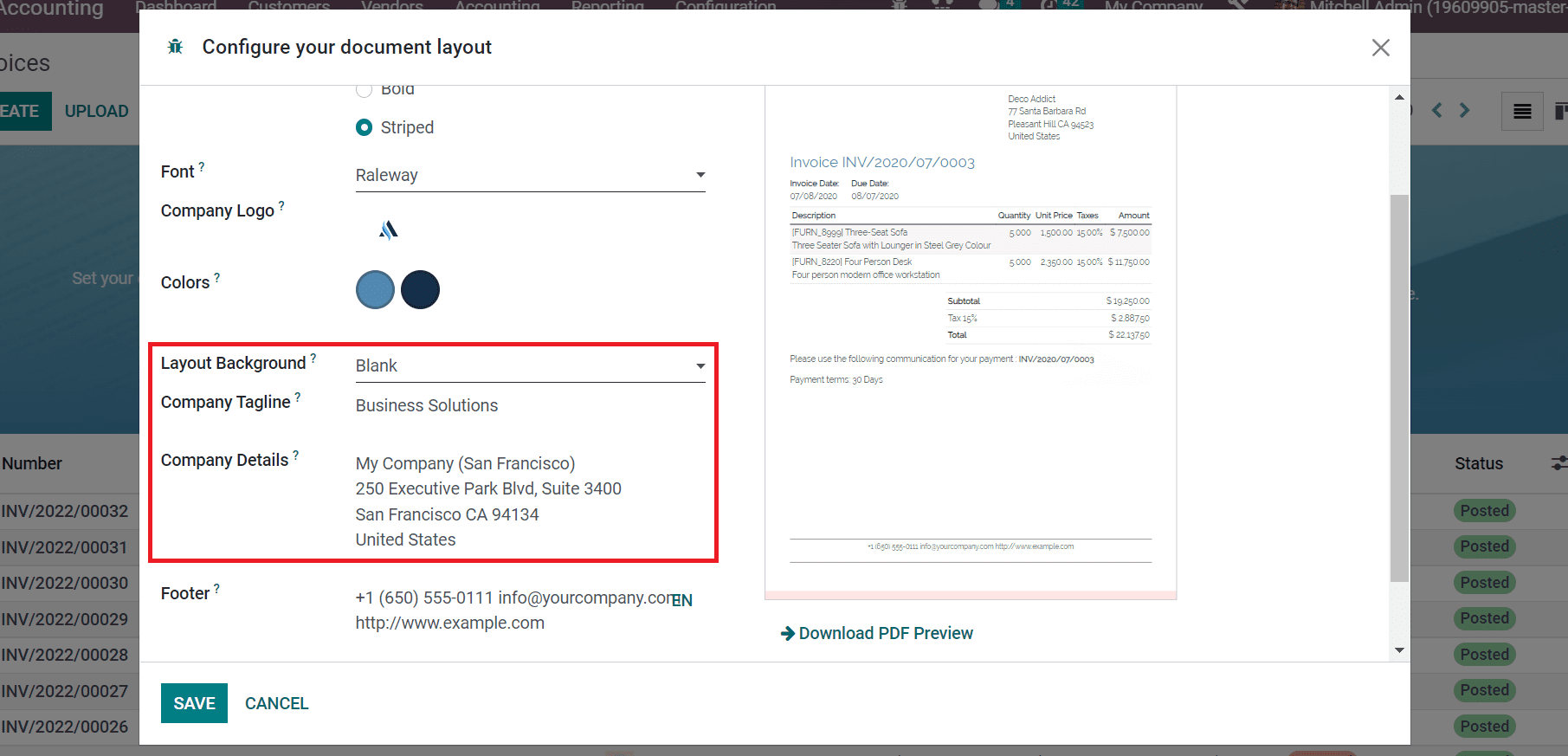
Task: Go to previous page in background list
Action: point(1437,110)
